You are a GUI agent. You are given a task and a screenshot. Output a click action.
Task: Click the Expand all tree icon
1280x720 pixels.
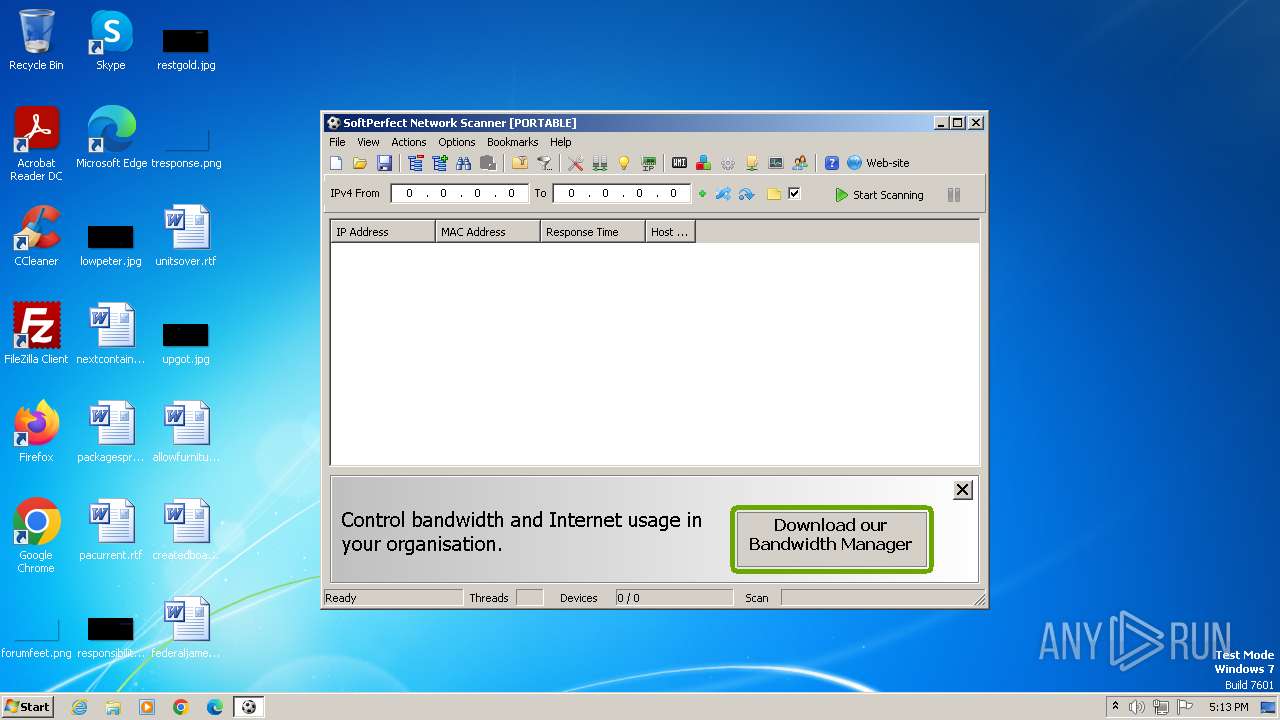click(440, 163)
